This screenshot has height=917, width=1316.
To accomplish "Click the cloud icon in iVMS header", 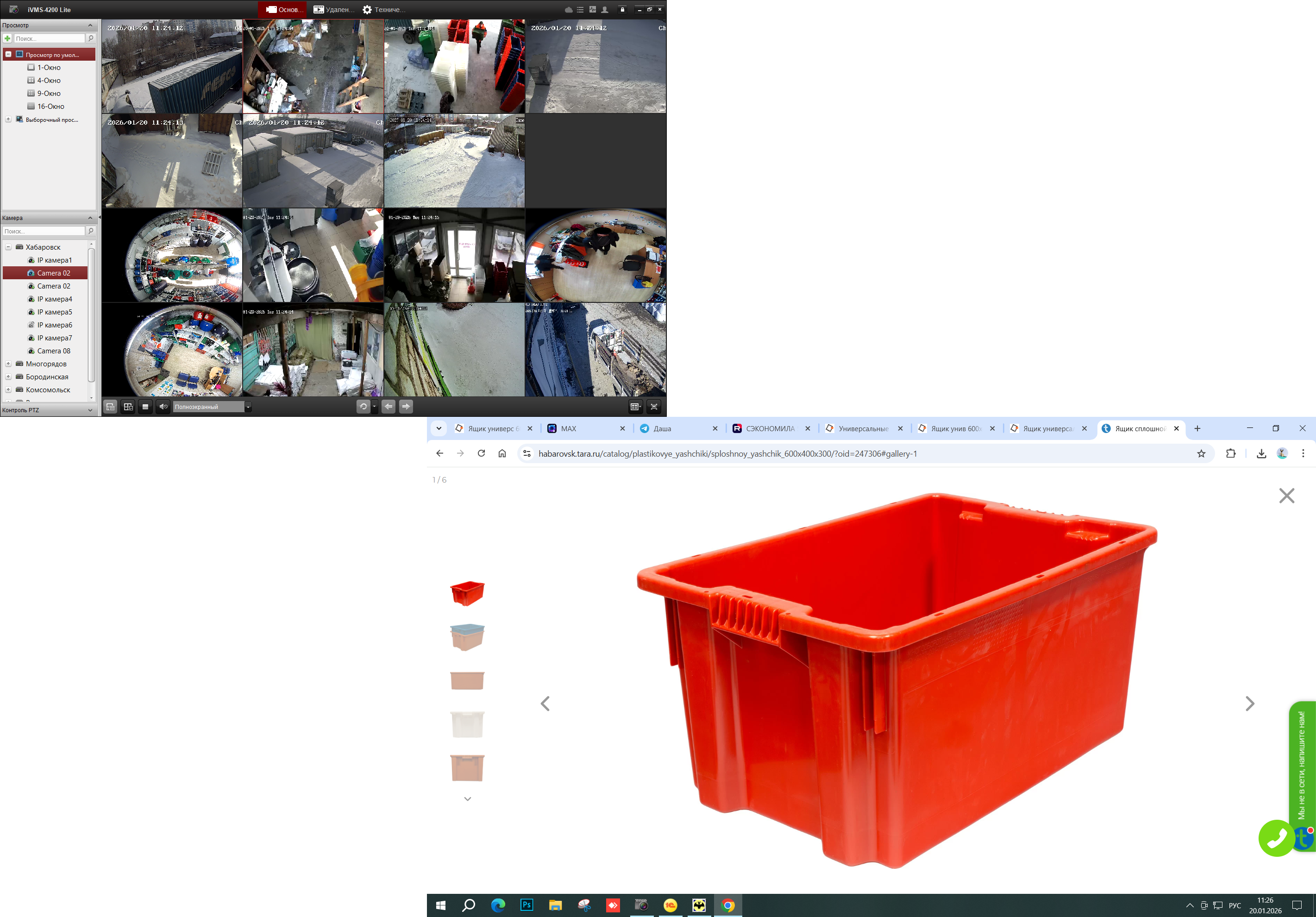I will click(x=569, y=10).
